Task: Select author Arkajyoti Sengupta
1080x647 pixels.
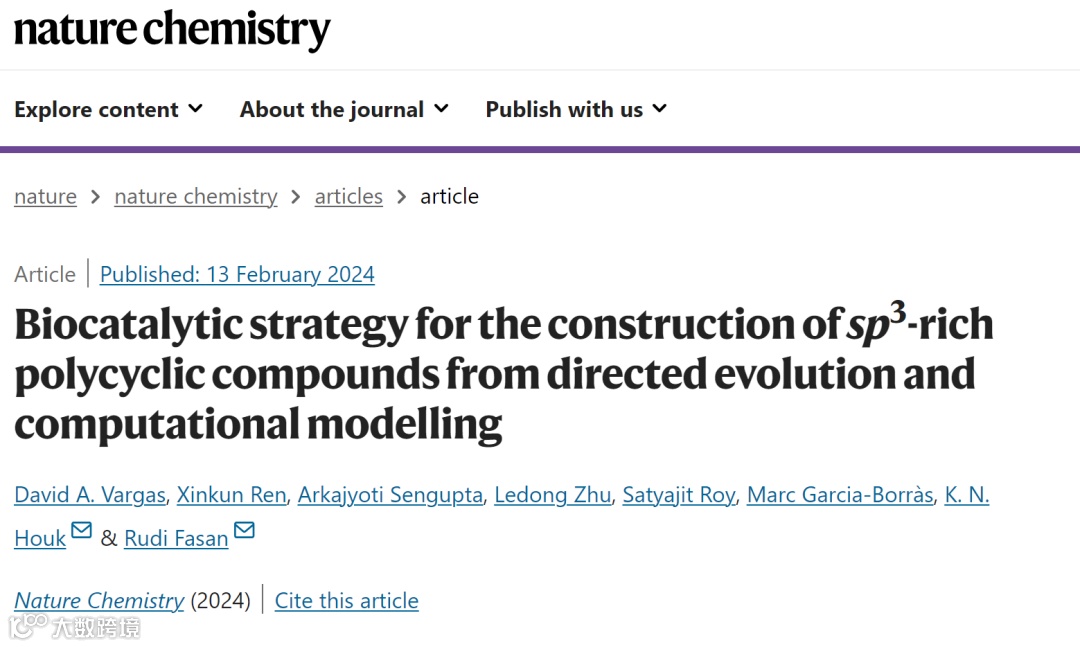Action: [x=391, y=495]
